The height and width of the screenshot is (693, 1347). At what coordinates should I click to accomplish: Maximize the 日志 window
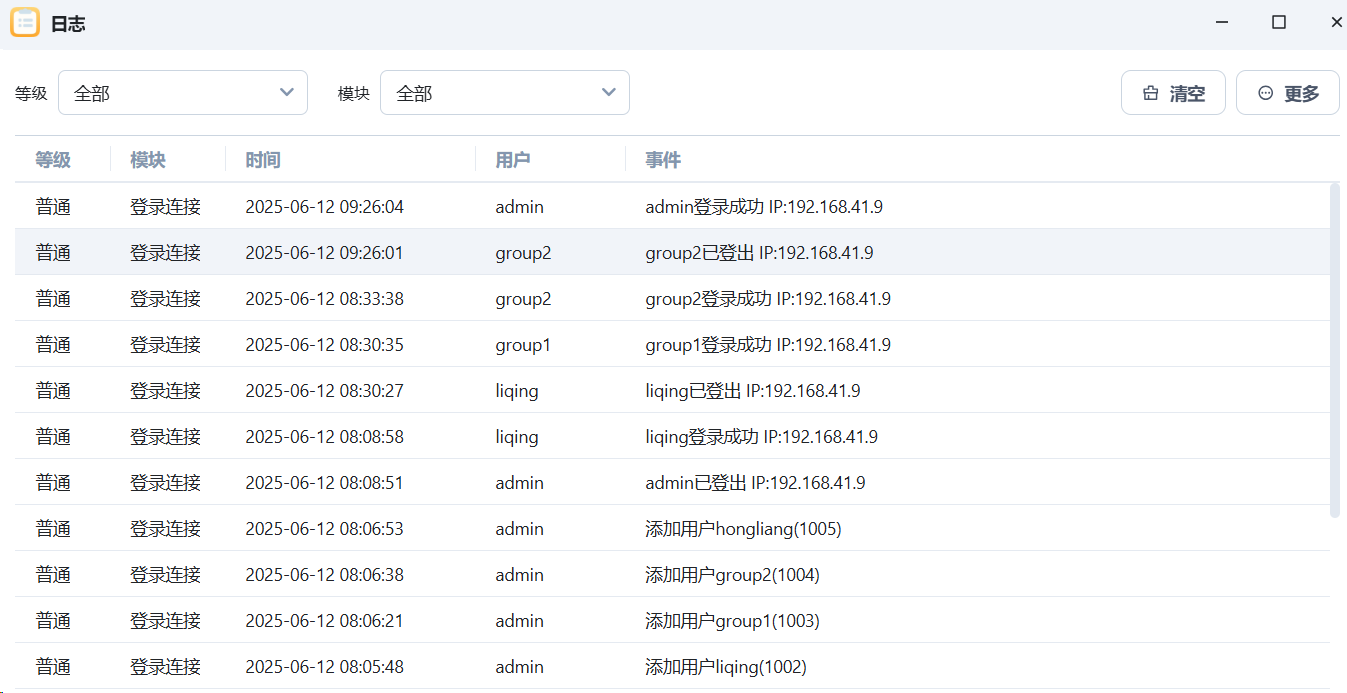point(1279,22)
